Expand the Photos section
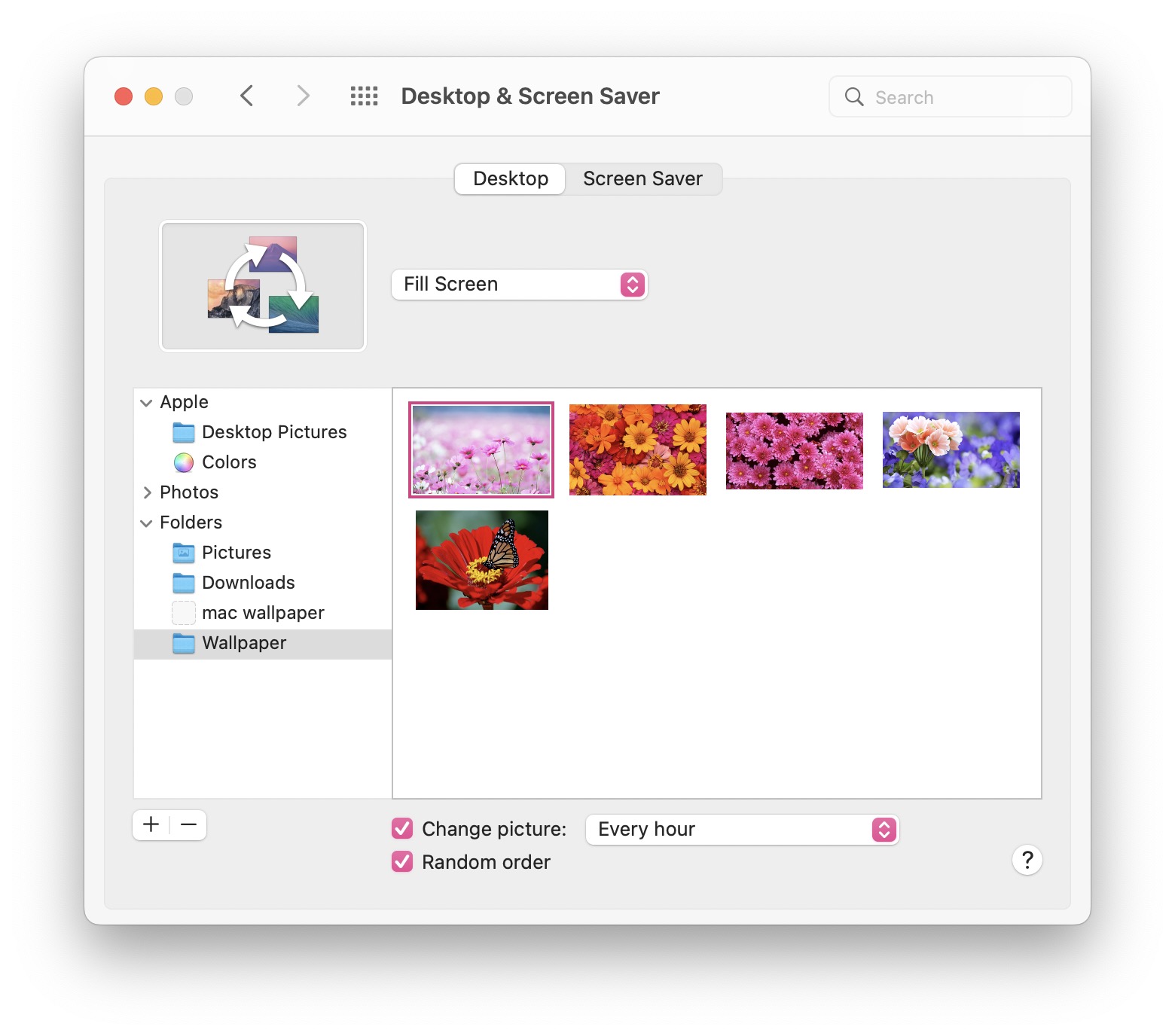Image resolution: width=1175 pixels, height=1036 pixels. click(147, 492)
